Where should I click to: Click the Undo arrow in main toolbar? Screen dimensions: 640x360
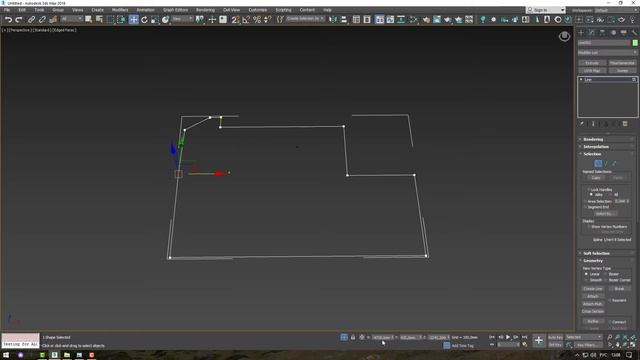(8, 20)
